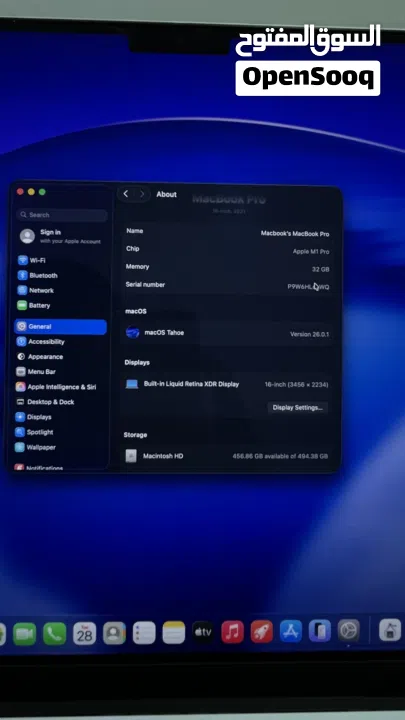Open Music app in the Dock
The height and width of the screenshot is (720, 405).
click(x=232, y=632)
